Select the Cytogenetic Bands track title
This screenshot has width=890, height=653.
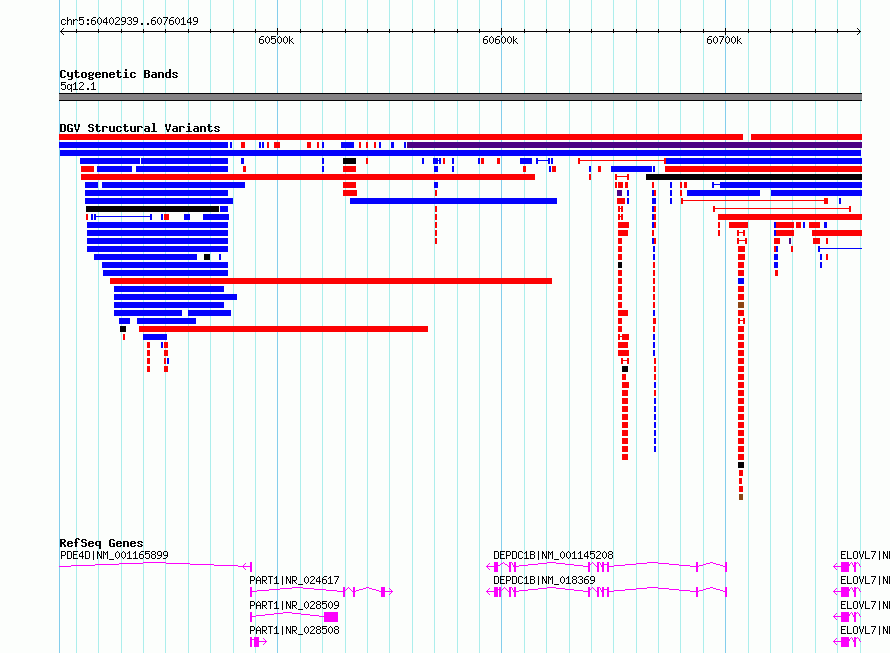(x=119, y=74)
